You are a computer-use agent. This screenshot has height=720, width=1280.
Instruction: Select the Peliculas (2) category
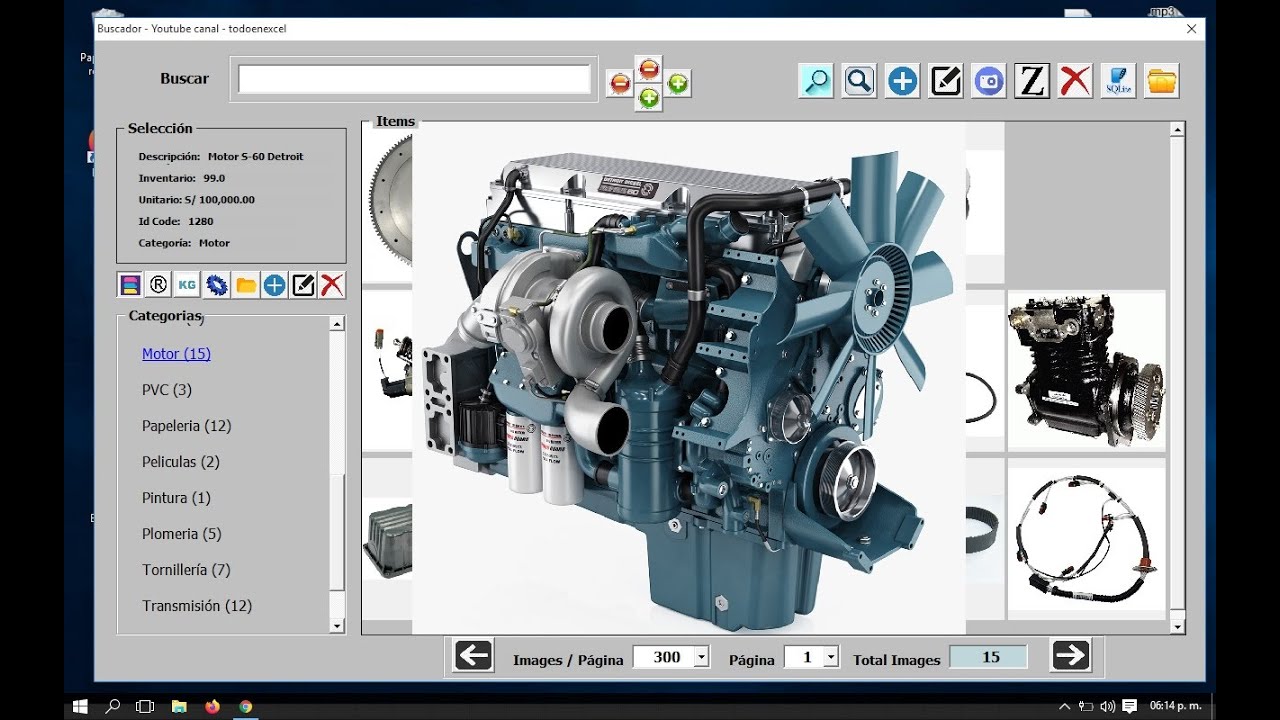pyautogui.click(x=181, y=462)
